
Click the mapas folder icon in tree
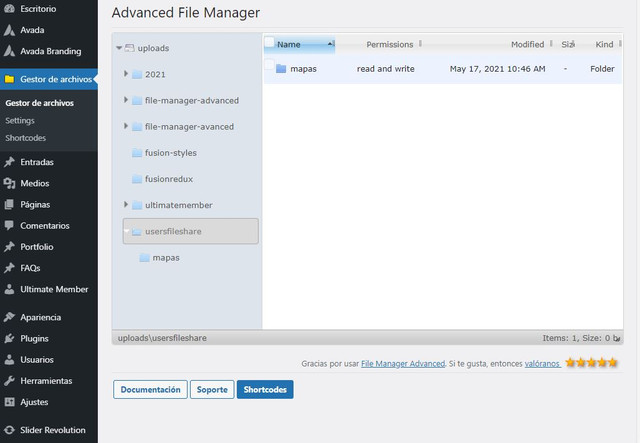[144, 258]
